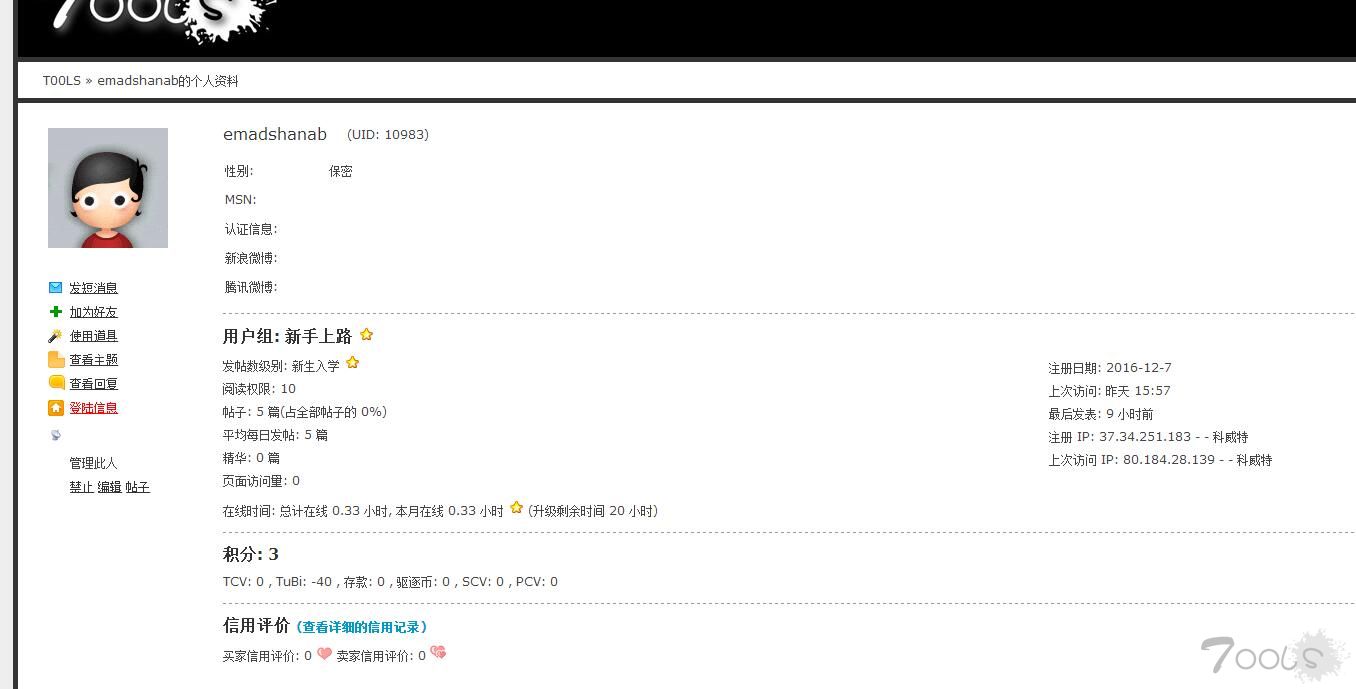Click the 禁止 management link
The height and width of the screenshot is (689, 1356).
coord(81,487)
